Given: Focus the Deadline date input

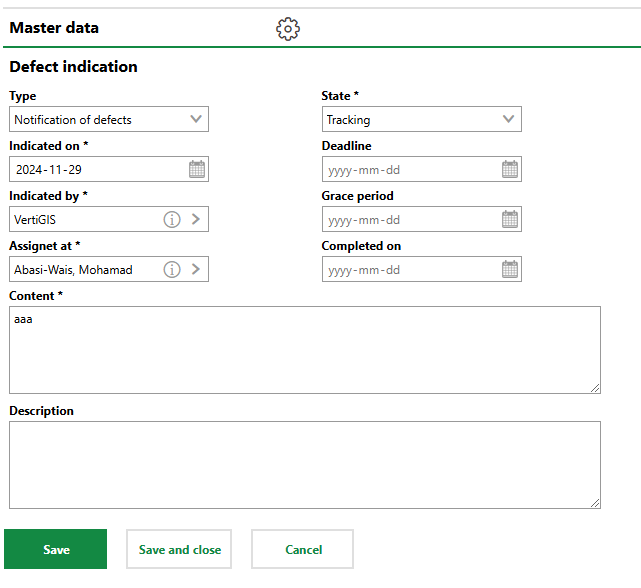Looking at the screenshot, I should click(x=408, y=170).
